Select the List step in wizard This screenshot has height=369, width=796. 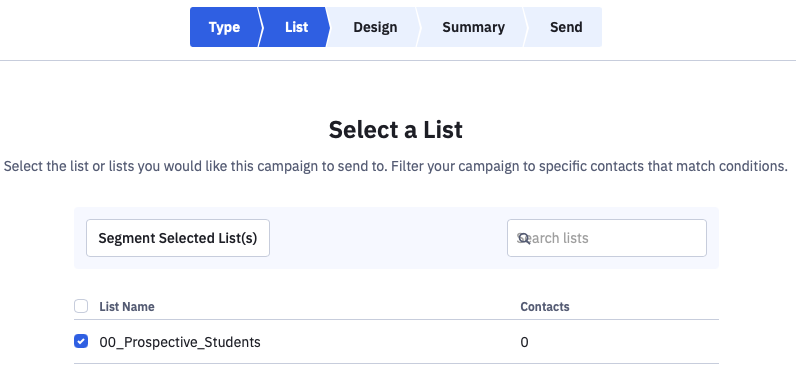pyautogui.click(x=296, y=27)
